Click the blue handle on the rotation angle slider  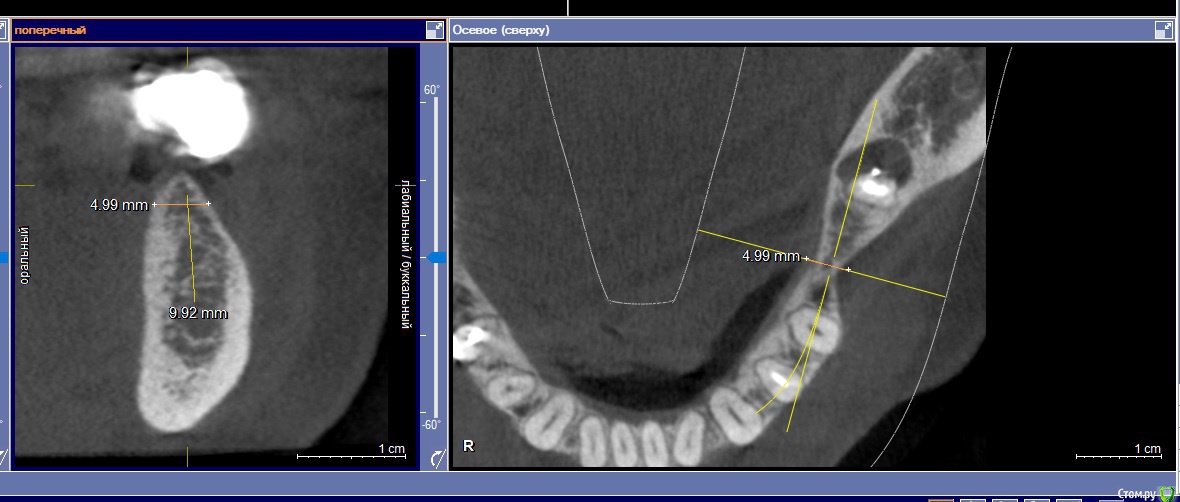436,258
